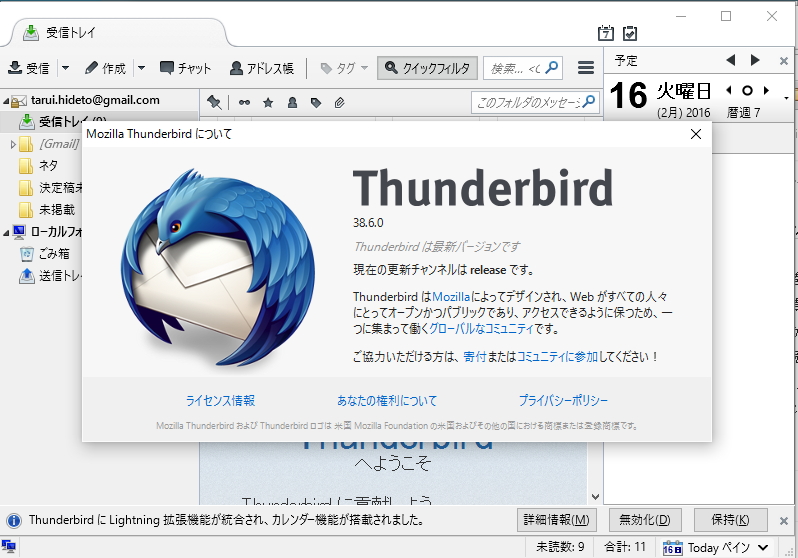Open the 作成 dropdown arrow
Viewport: 798px width, 558px height.
141,68
